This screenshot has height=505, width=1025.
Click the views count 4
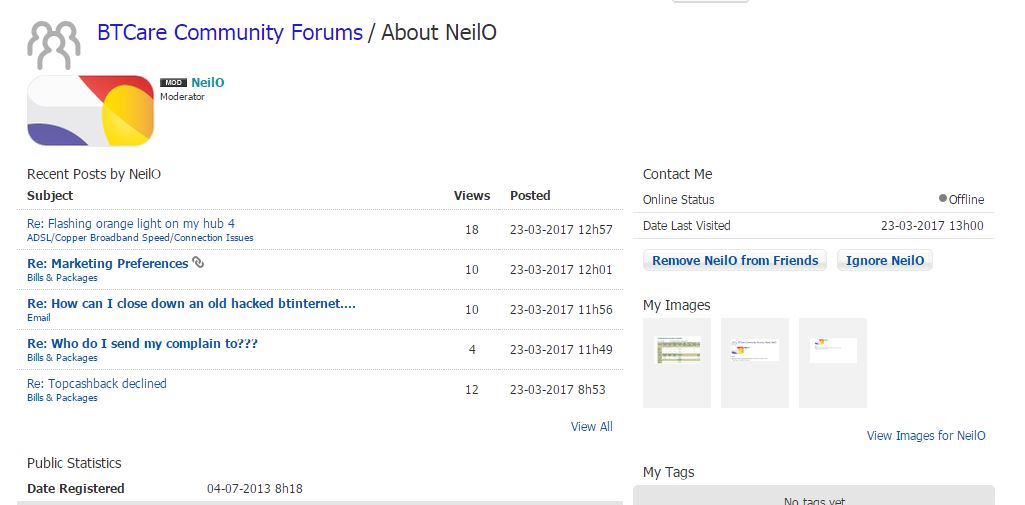[472, 350]
